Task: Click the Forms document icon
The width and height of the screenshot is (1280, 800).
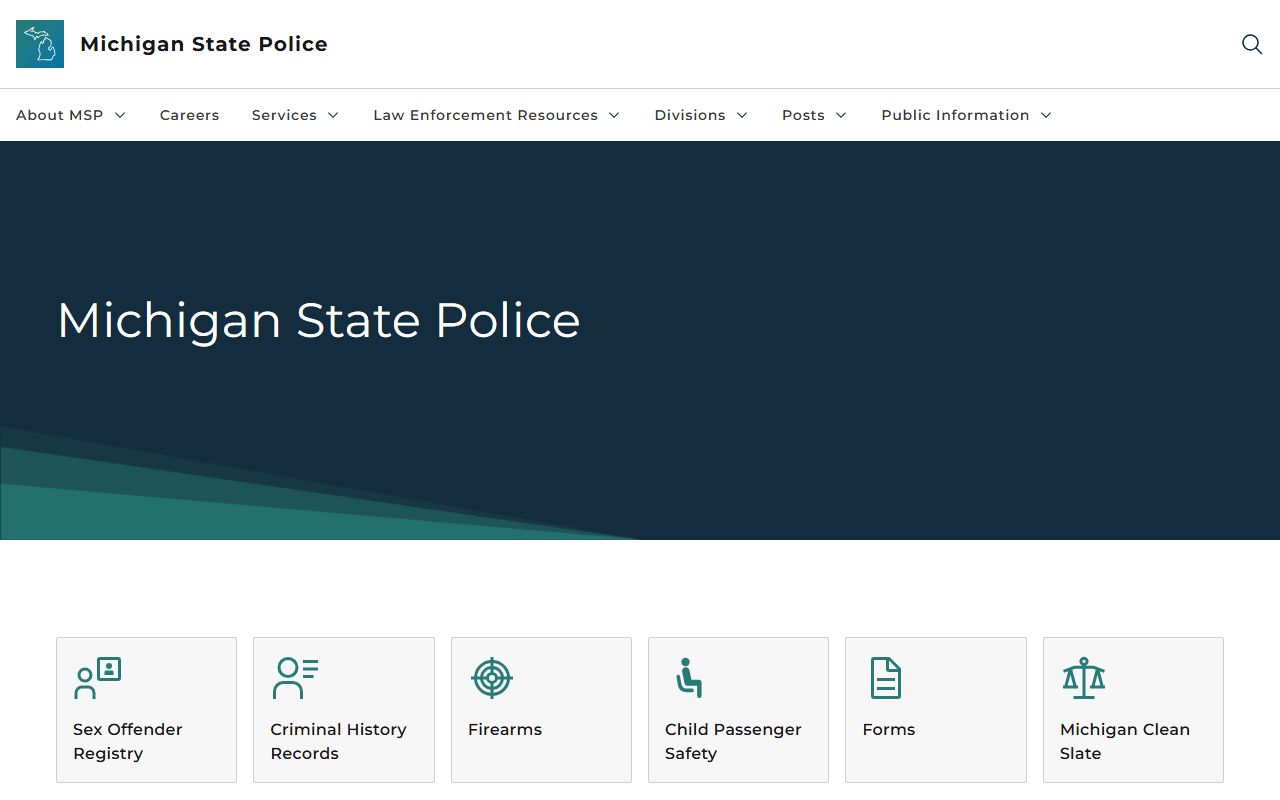Action: point(886,678)
